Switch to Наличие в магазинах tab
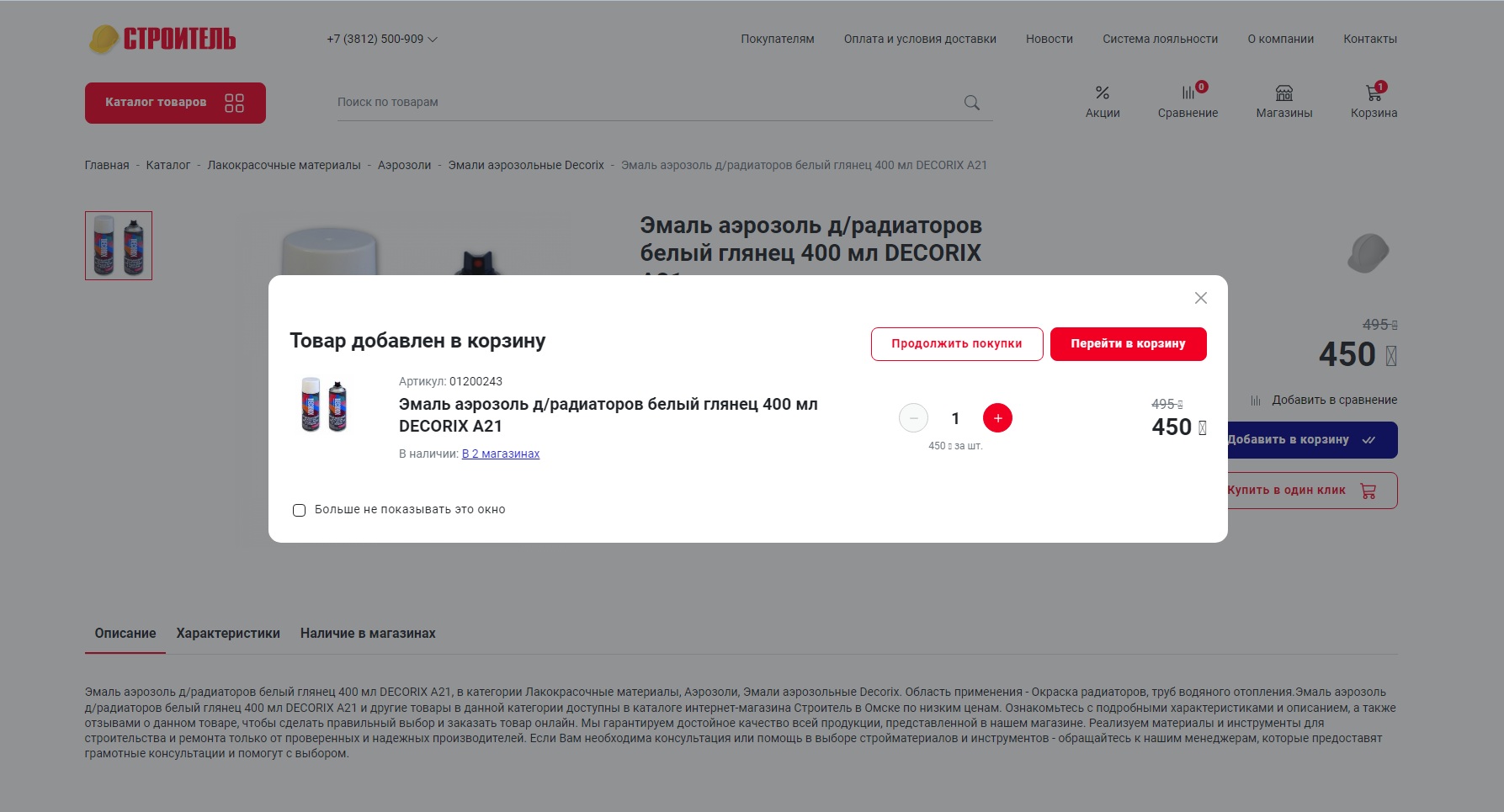 click(x=368, y=634)
